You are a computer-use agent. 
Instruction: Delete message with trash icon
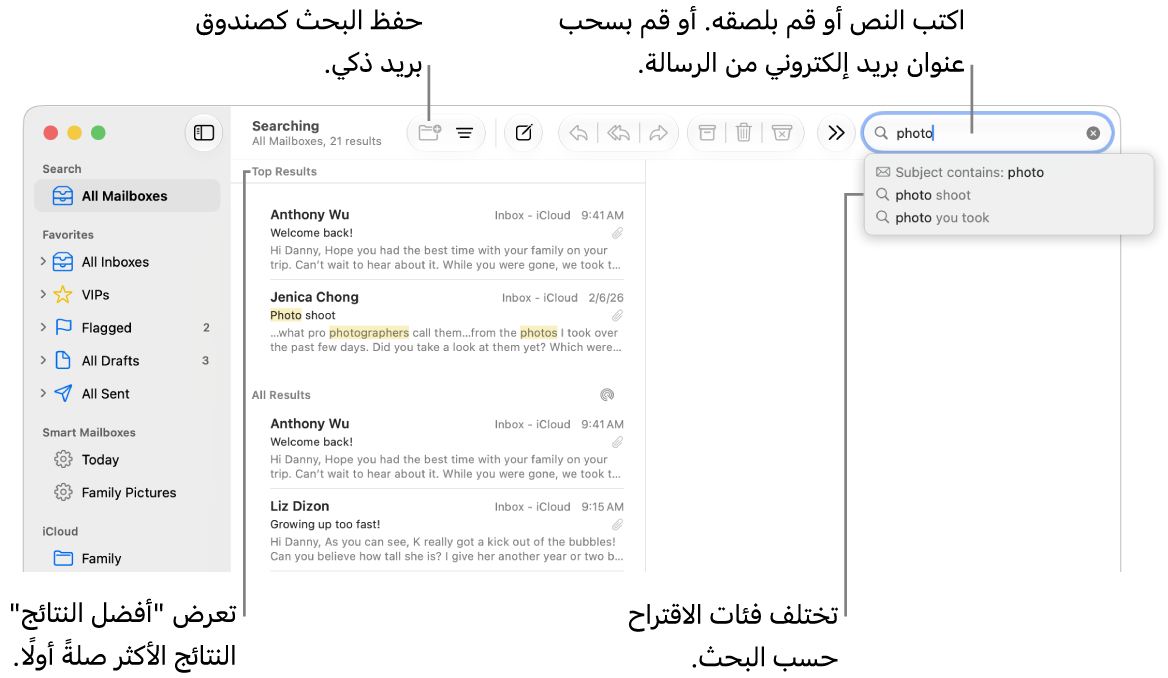[743, 133]
